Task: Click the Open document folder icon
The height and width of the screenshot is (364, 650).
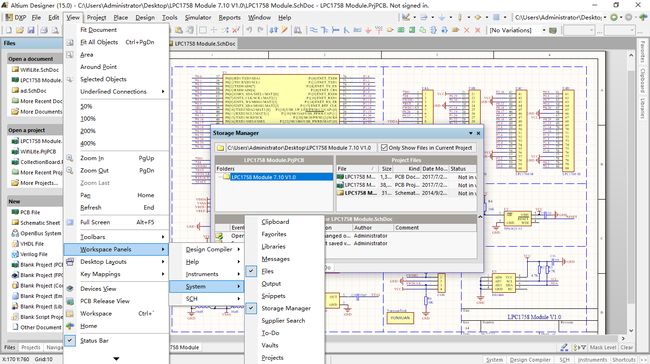Action: tap(19, 30)
